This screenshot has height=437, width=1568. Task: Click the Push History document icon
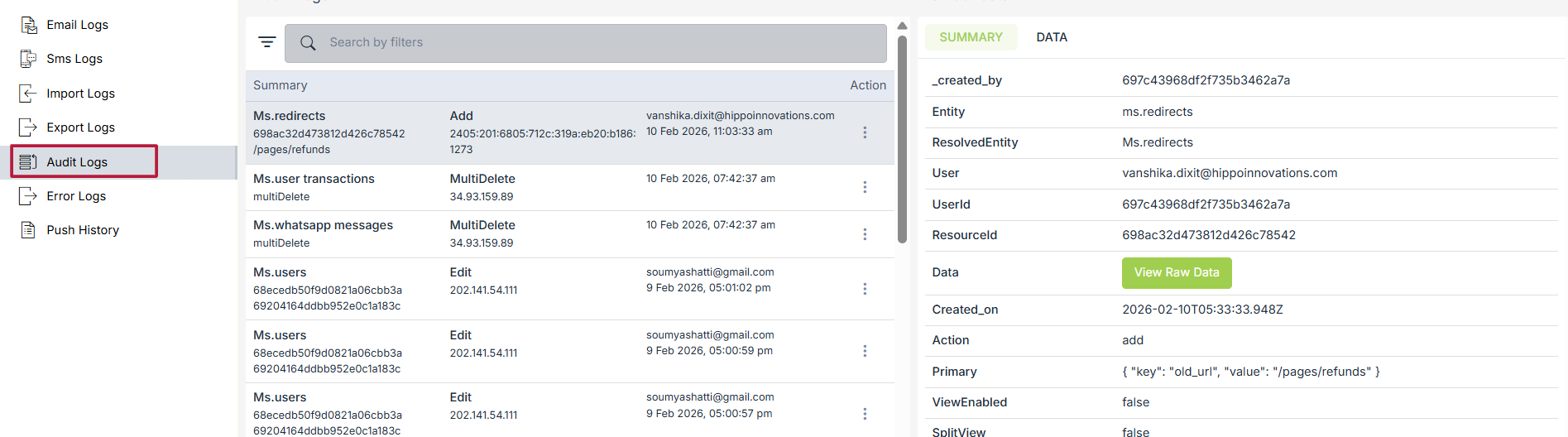29,230
